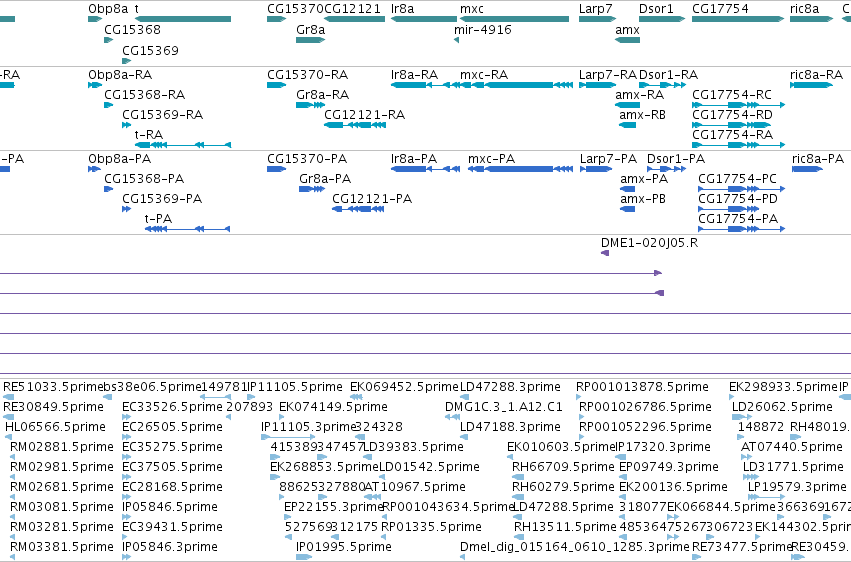Screen dimensions: 851x562
Task: Click the CG17754-PC CDS model
Action: (741, 189)
